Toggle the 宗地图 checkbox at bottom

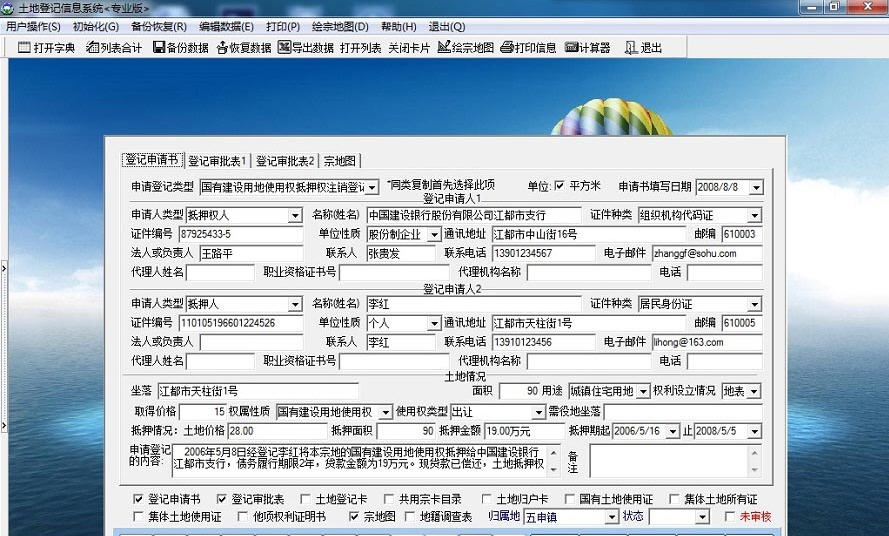coord(354,517)
